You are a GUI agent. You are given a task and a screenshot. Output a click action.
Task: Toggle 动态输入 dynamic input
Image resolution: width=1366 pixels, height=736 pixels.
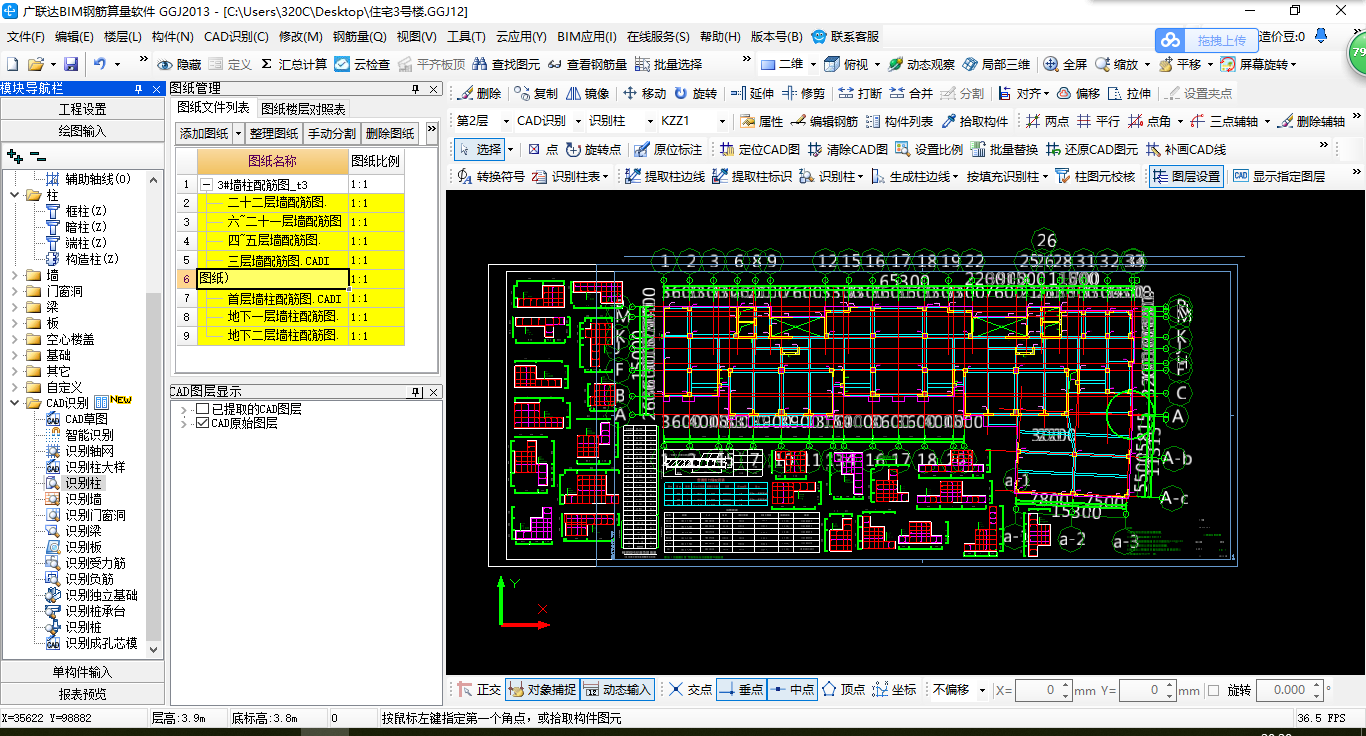618,689
